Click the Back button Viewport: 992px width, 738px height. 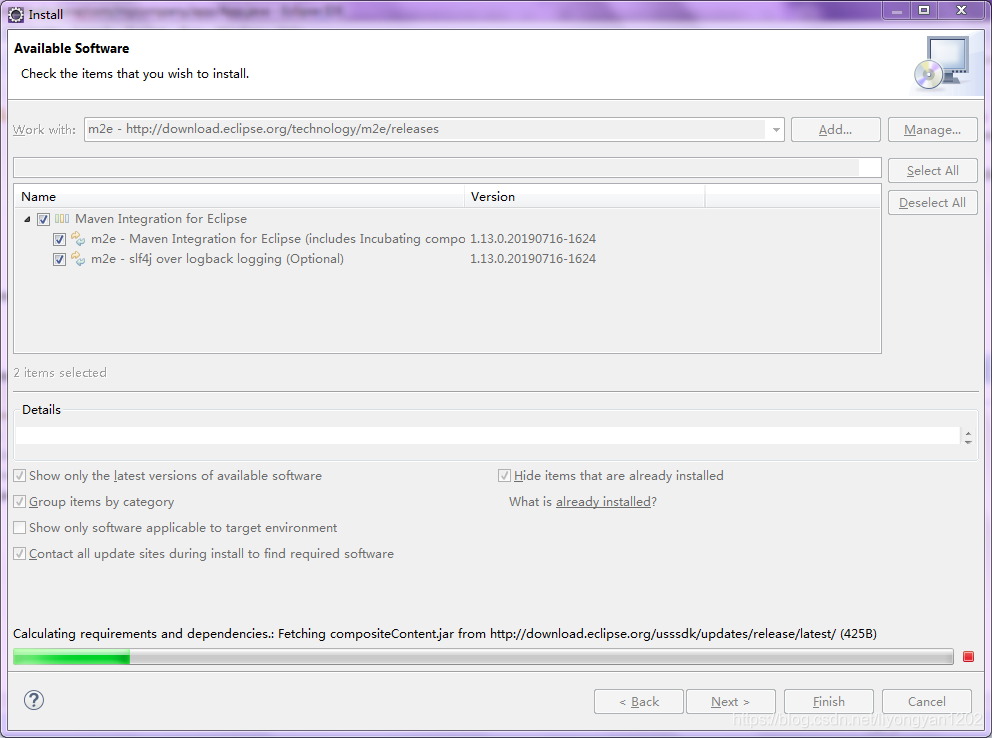[x=638, y=701]
